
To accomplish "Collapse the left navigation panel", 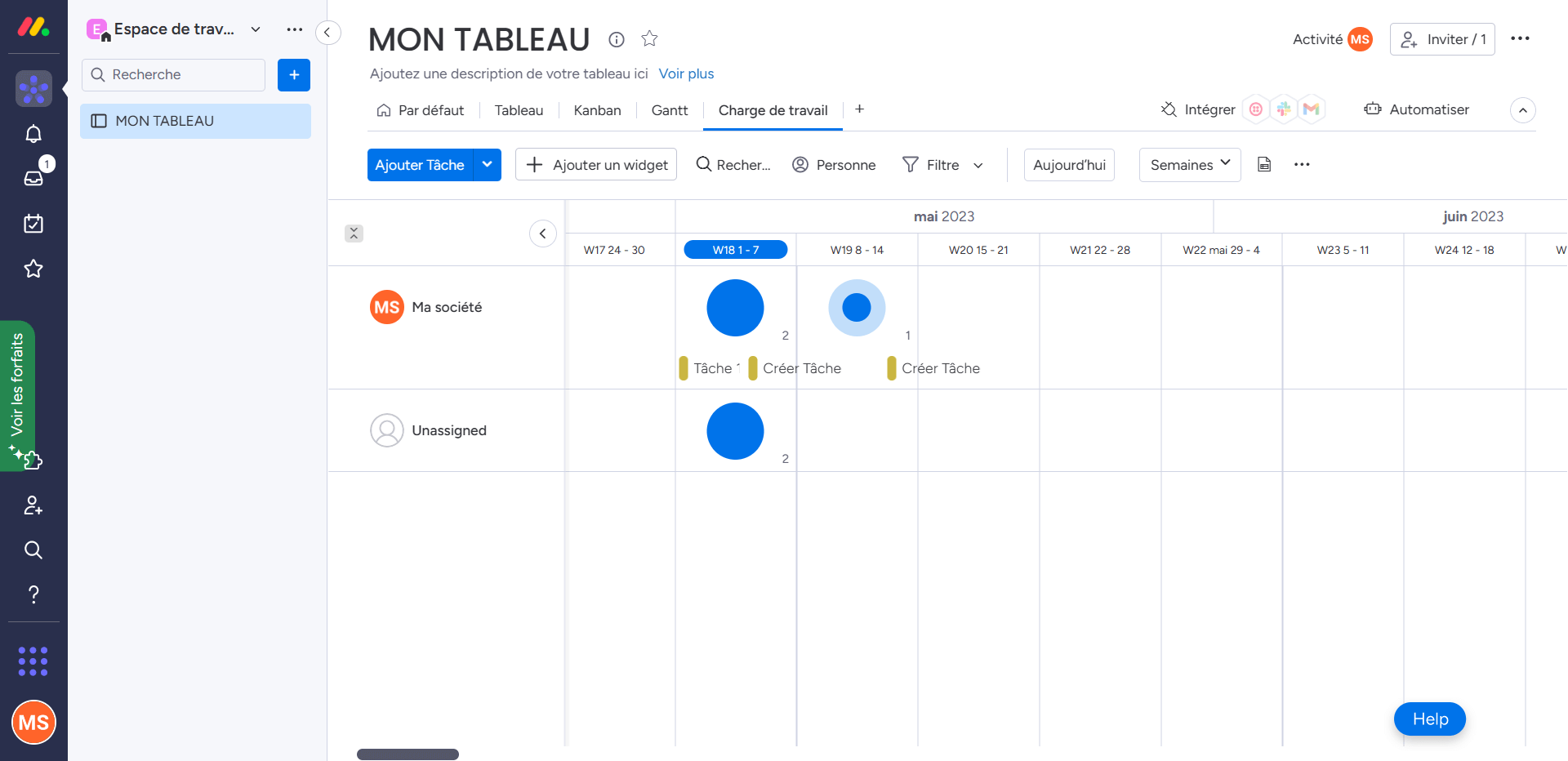I will coord(327,33).
